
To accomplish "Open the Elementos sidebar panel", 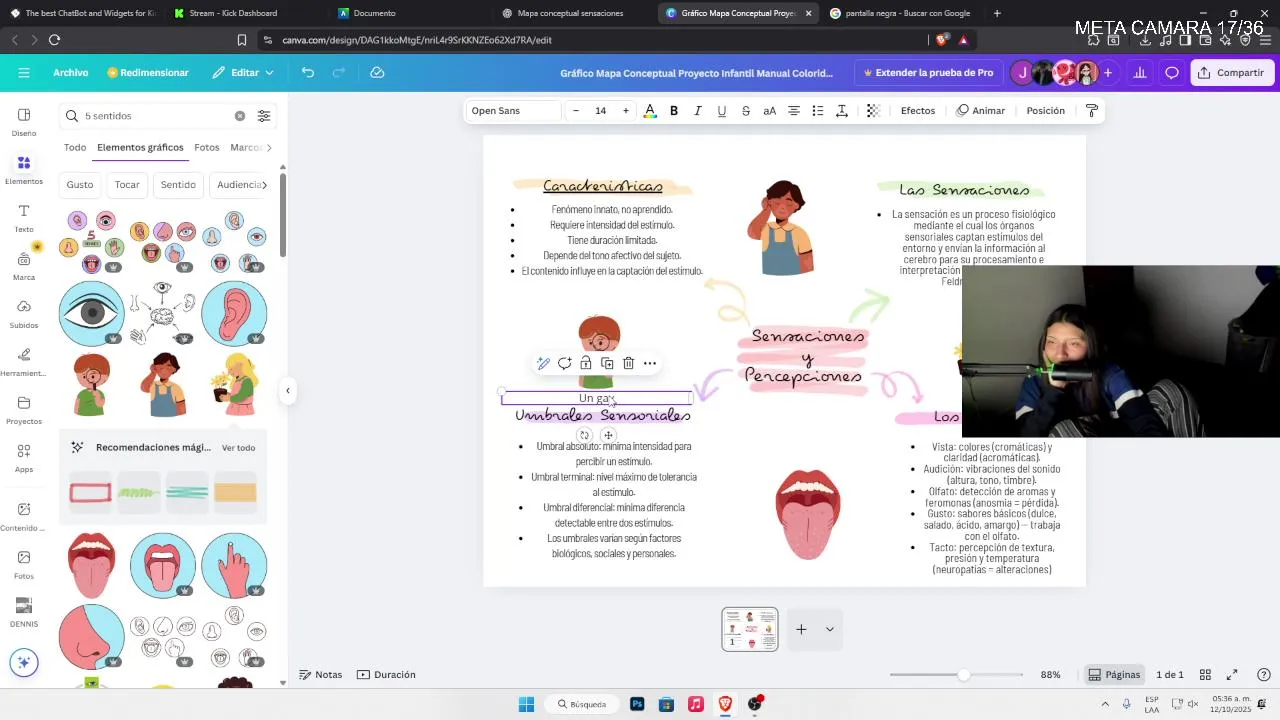I will pos(24,170).
